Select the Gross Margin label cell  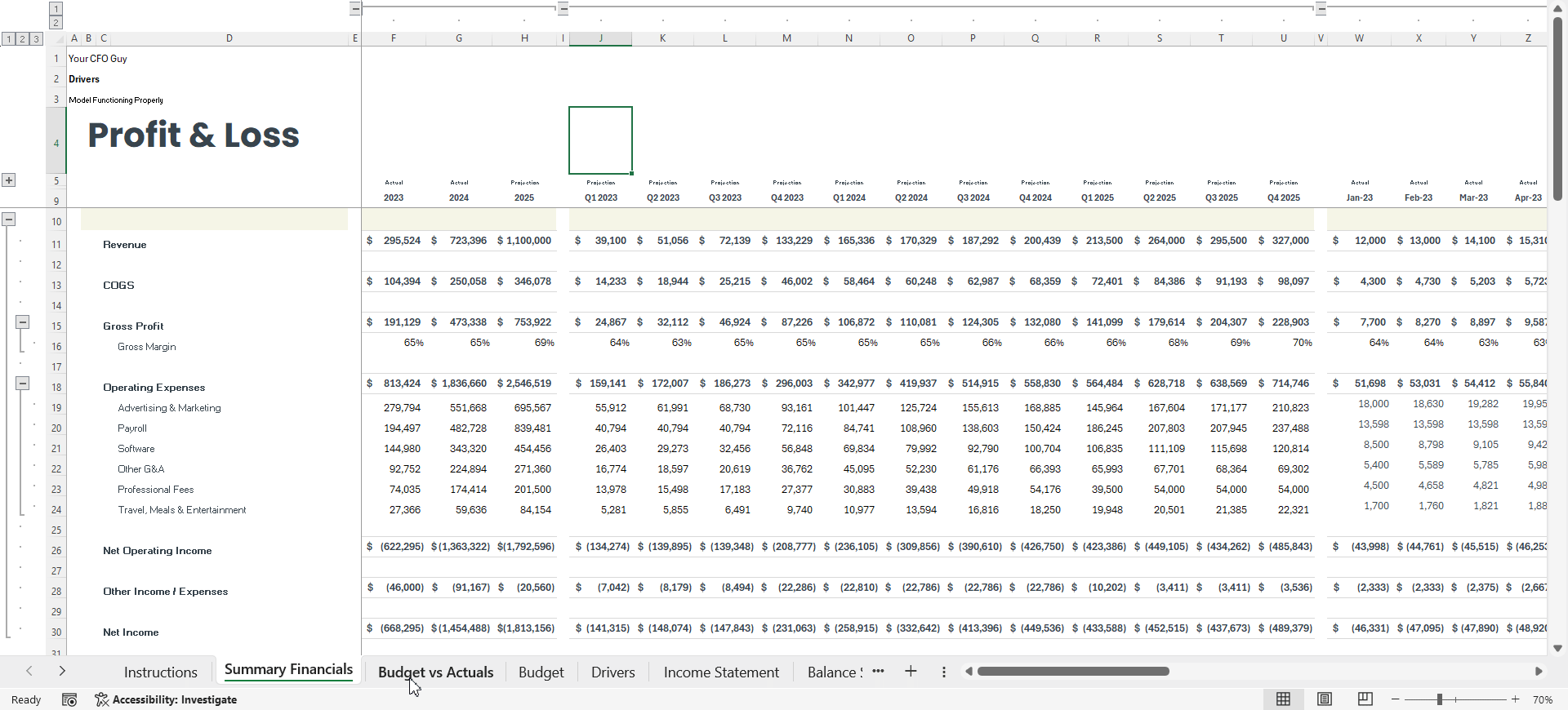[146, 347]
